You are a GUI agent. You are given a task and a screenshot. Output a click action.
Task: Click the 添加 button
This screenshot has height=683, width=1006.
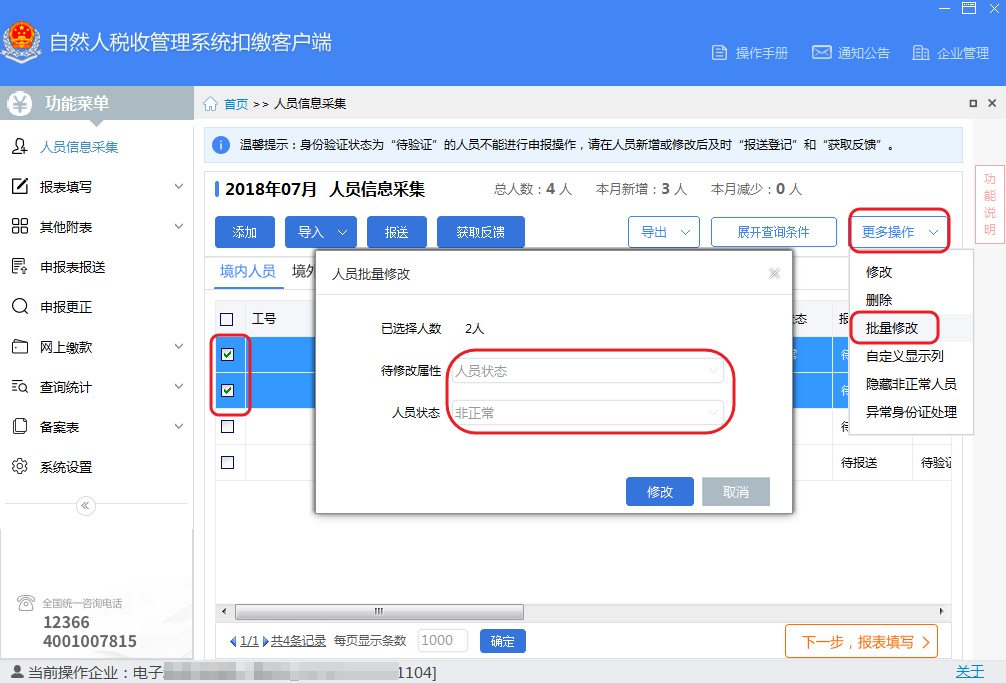tap(244, 232)
